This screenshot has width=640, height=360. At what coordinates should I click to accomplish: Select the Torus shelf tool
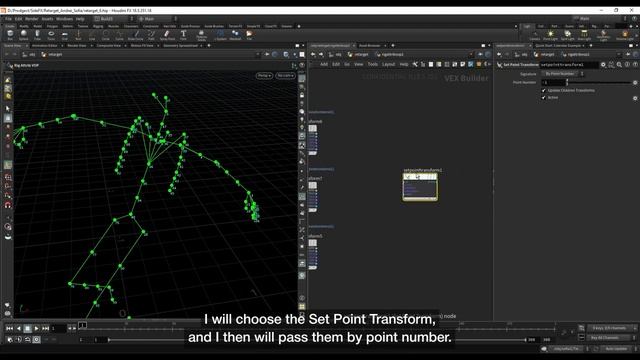click(51, 35)
